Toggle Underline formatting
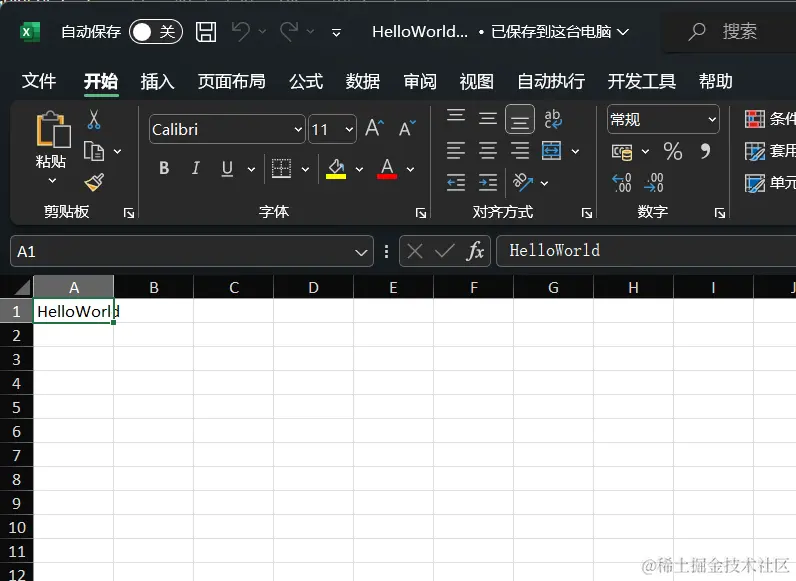Screen dimensions: 796x581 [227, 168]
